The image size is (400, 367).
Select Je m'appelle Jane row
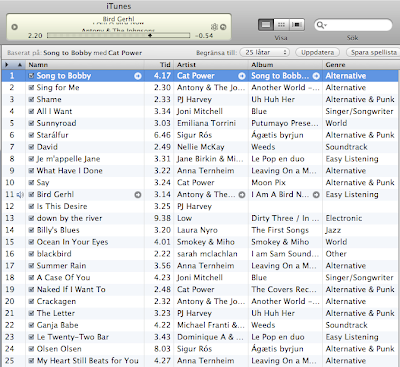coord(200,159)
